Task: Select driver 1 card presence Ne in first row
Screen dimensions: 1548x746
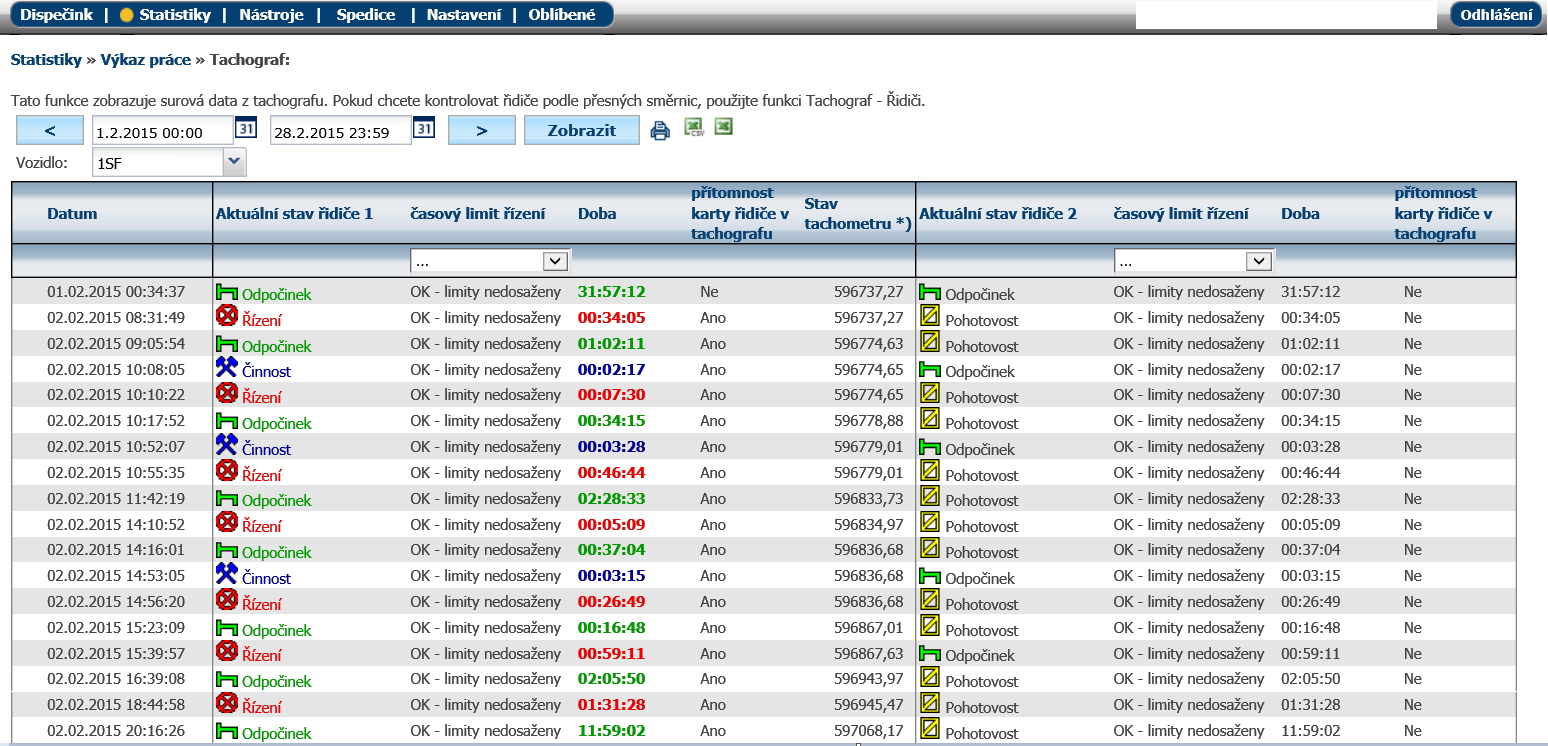Action: tap(710, 292)
